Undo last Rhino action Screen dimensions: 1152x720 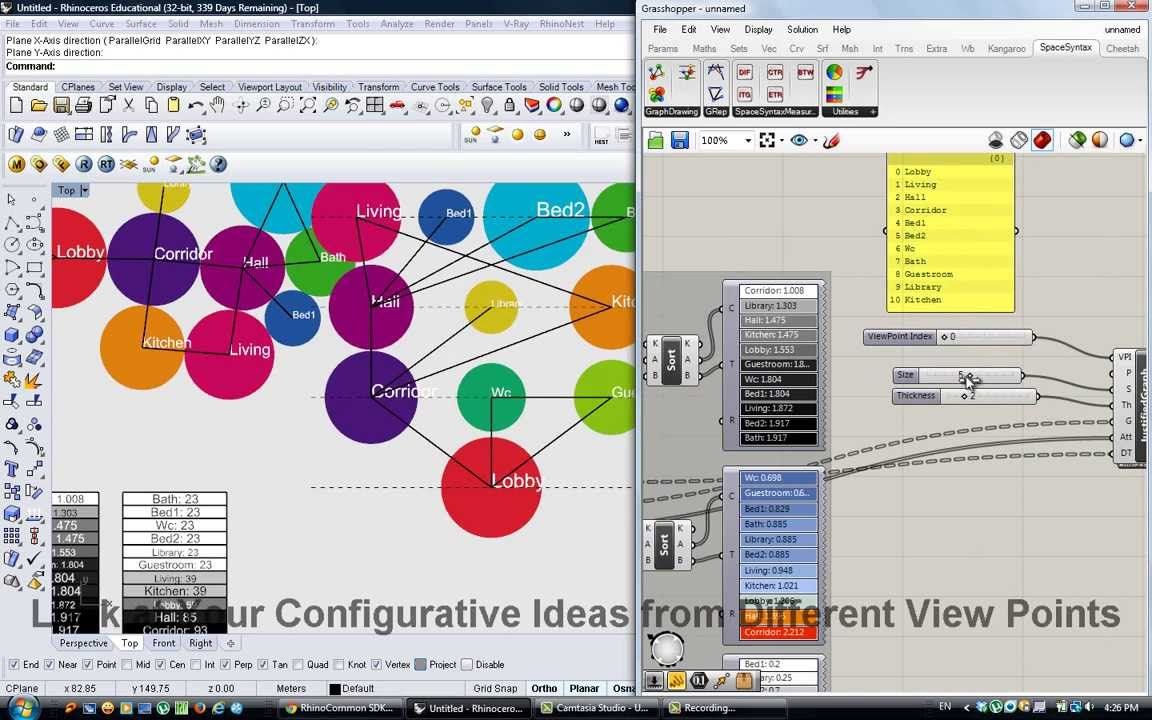(195, 105)
